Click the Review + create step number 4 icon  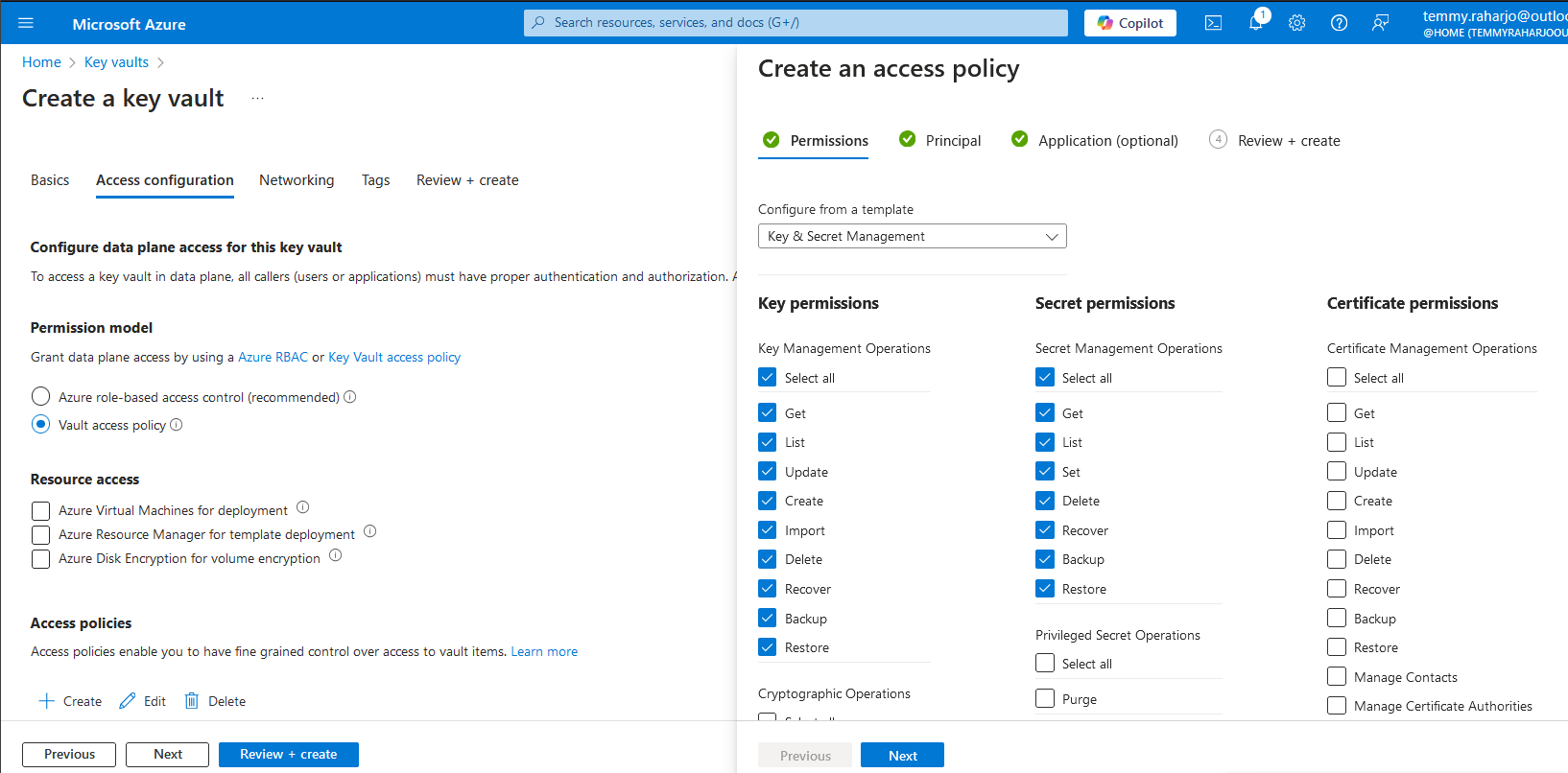pyautogui.click(x=1218, y=139)
